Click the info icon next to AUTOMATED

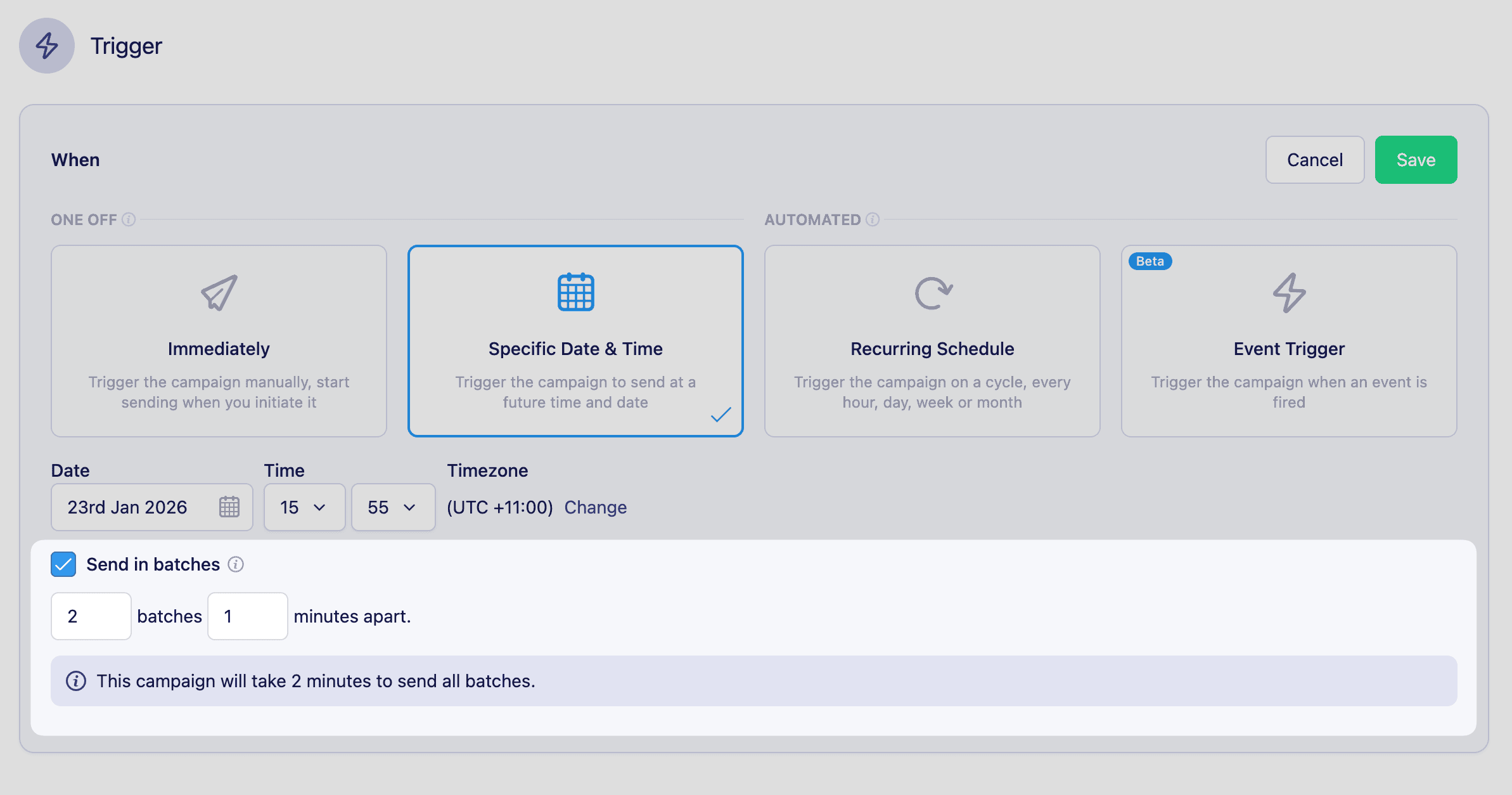(873, 220)
